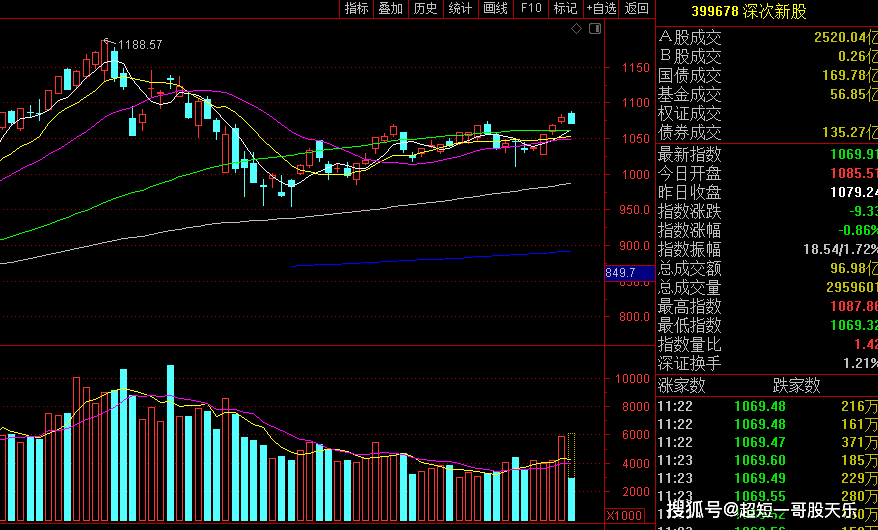Image resolution: width=878 pixels, height=530 pixels.
Task: Click the 总成交量 row label
Action: (x=689, y=288)
